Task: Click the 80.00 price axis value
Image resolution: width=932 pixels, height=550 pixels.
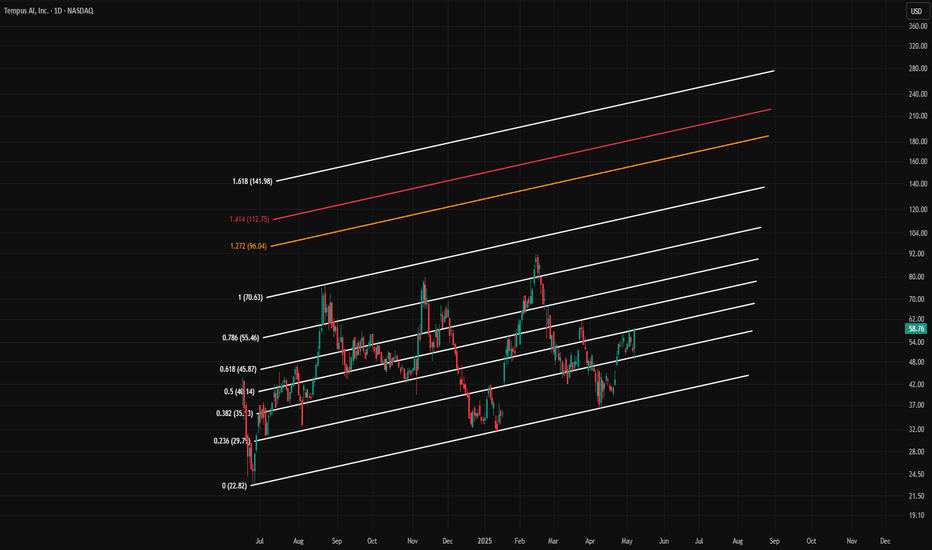Action: (917, 277)
